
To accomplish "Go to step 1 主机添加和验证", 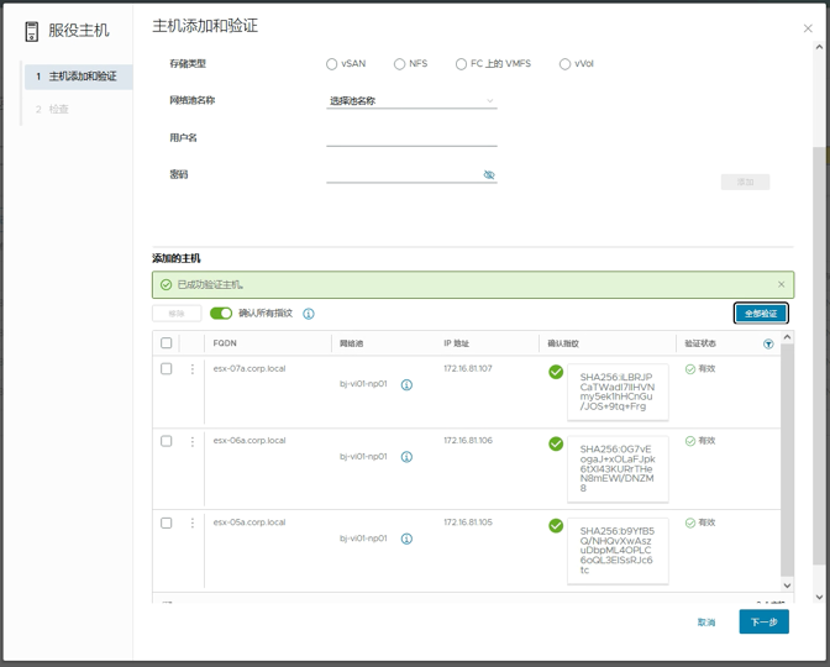I will (78, 76).
